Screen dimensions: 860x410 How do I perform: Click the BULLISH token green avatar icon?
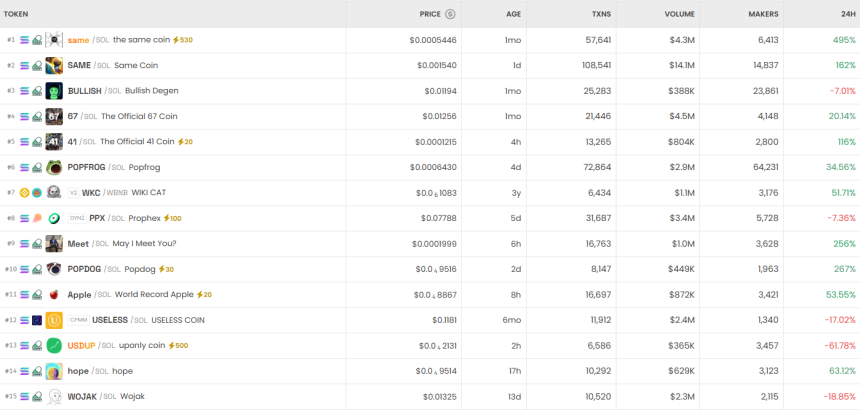coord(54,91)
